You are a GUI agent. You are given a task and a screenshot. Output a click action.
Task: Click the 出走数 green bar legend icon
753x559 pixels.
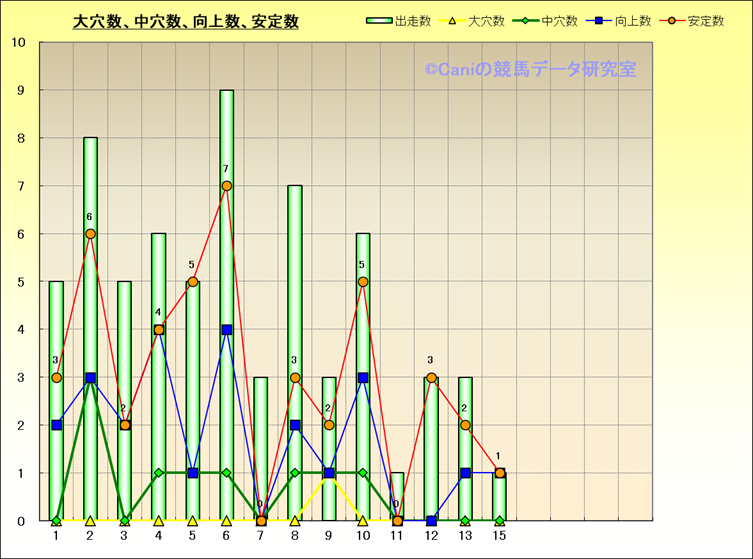click(380, 21)
